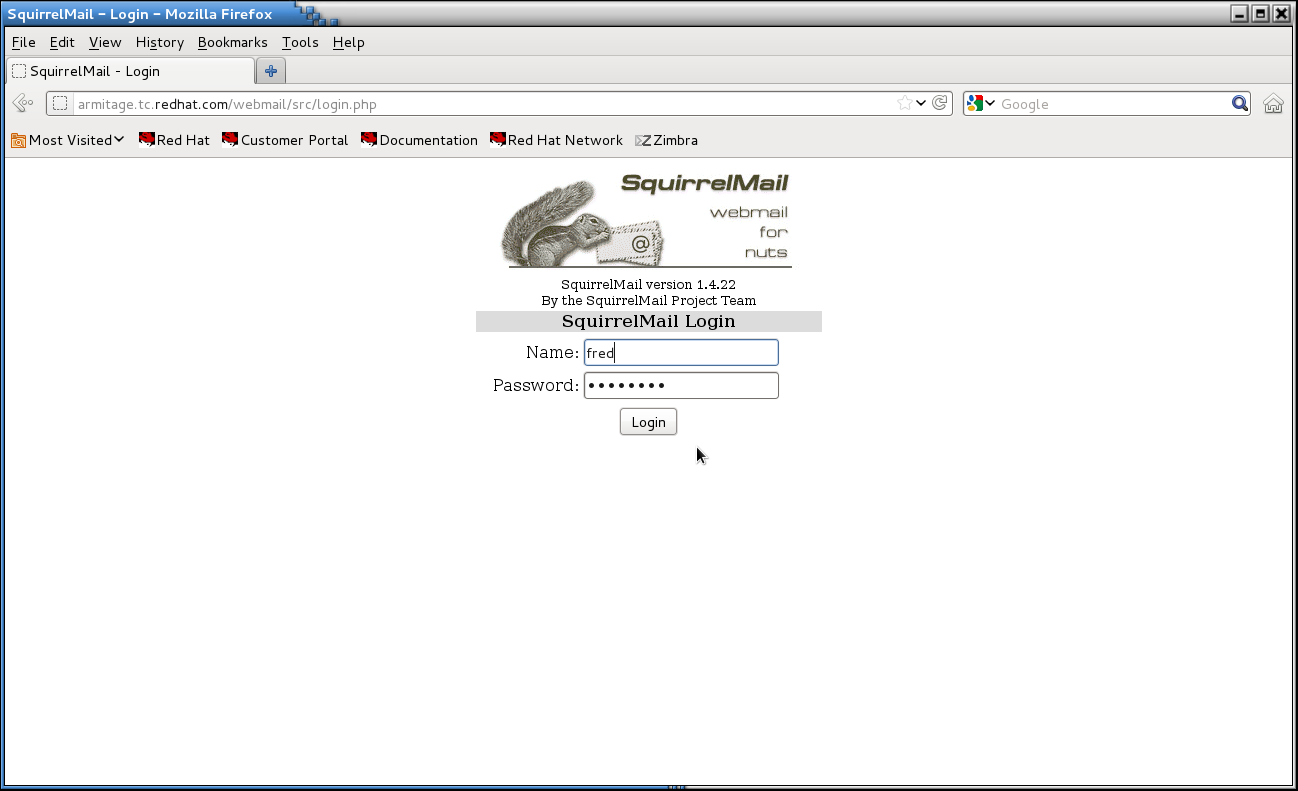Open the Red Hat bookmark

174,140
